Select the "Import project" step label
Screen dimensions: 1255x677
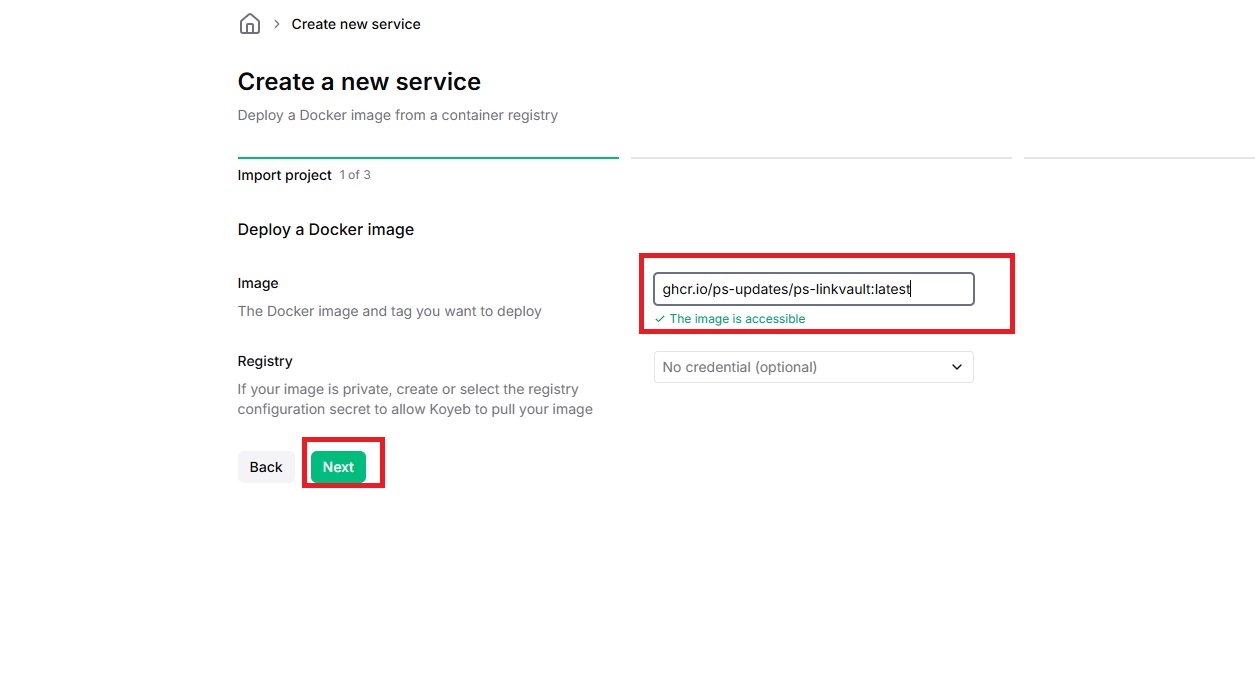[284, 175]
